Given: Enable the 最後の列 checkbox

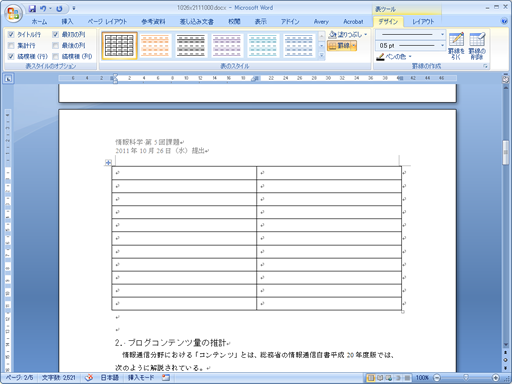Looking at the screenshot, I should coord(56,45).
